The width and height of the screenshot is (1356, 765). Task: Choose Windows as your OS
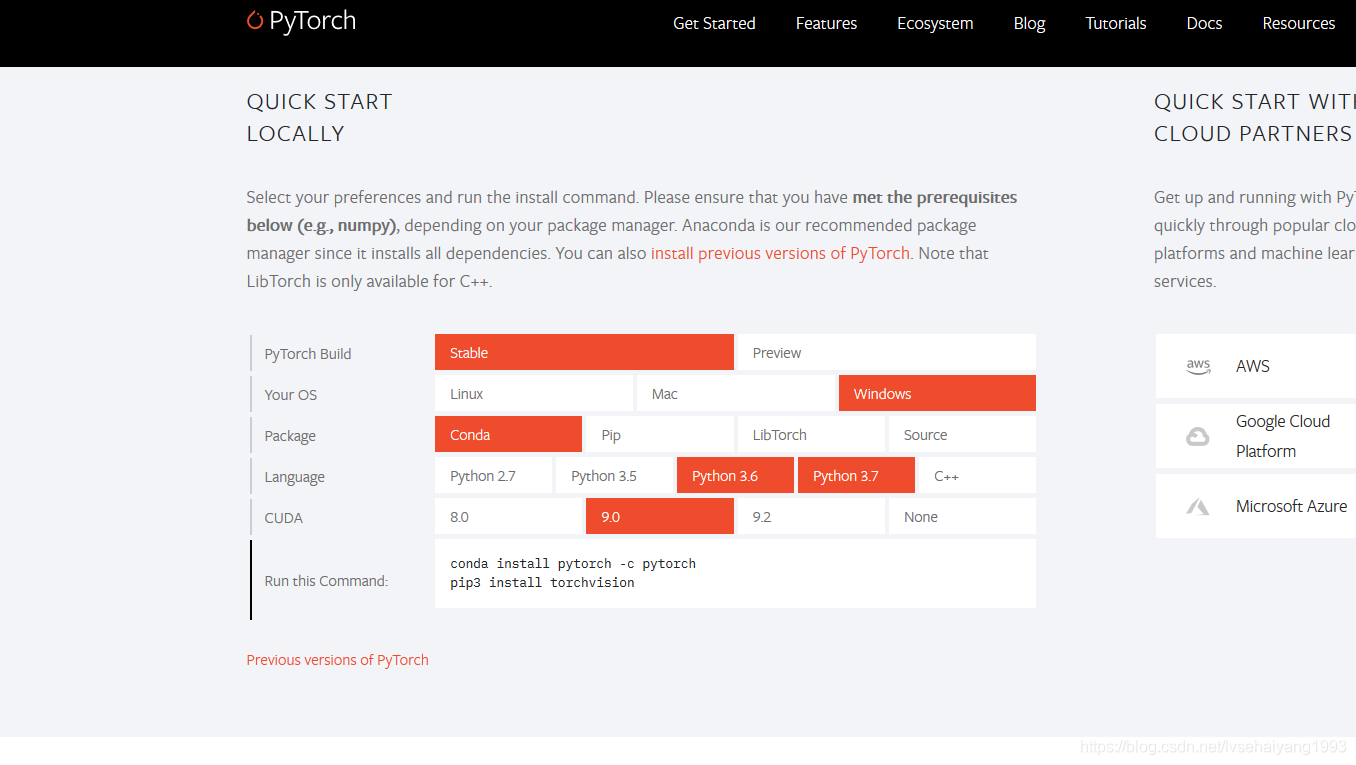coord(937,394)
